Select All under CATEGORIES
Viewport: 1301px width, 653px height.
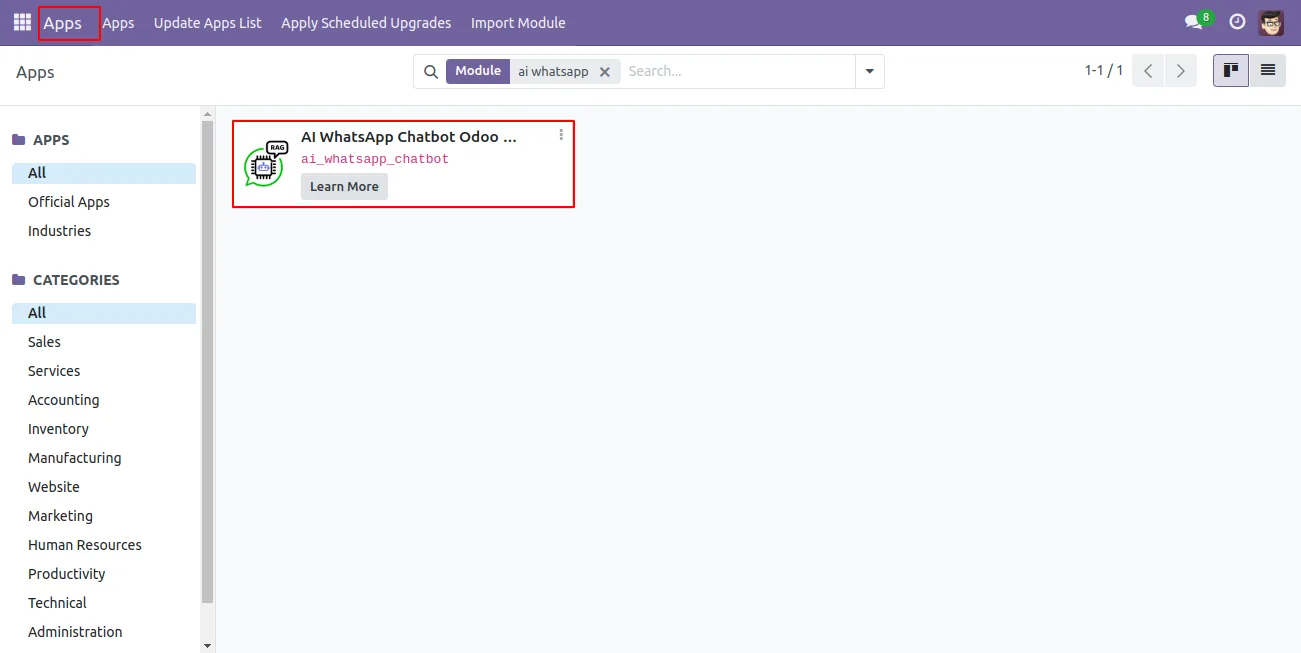pos(104,313)
